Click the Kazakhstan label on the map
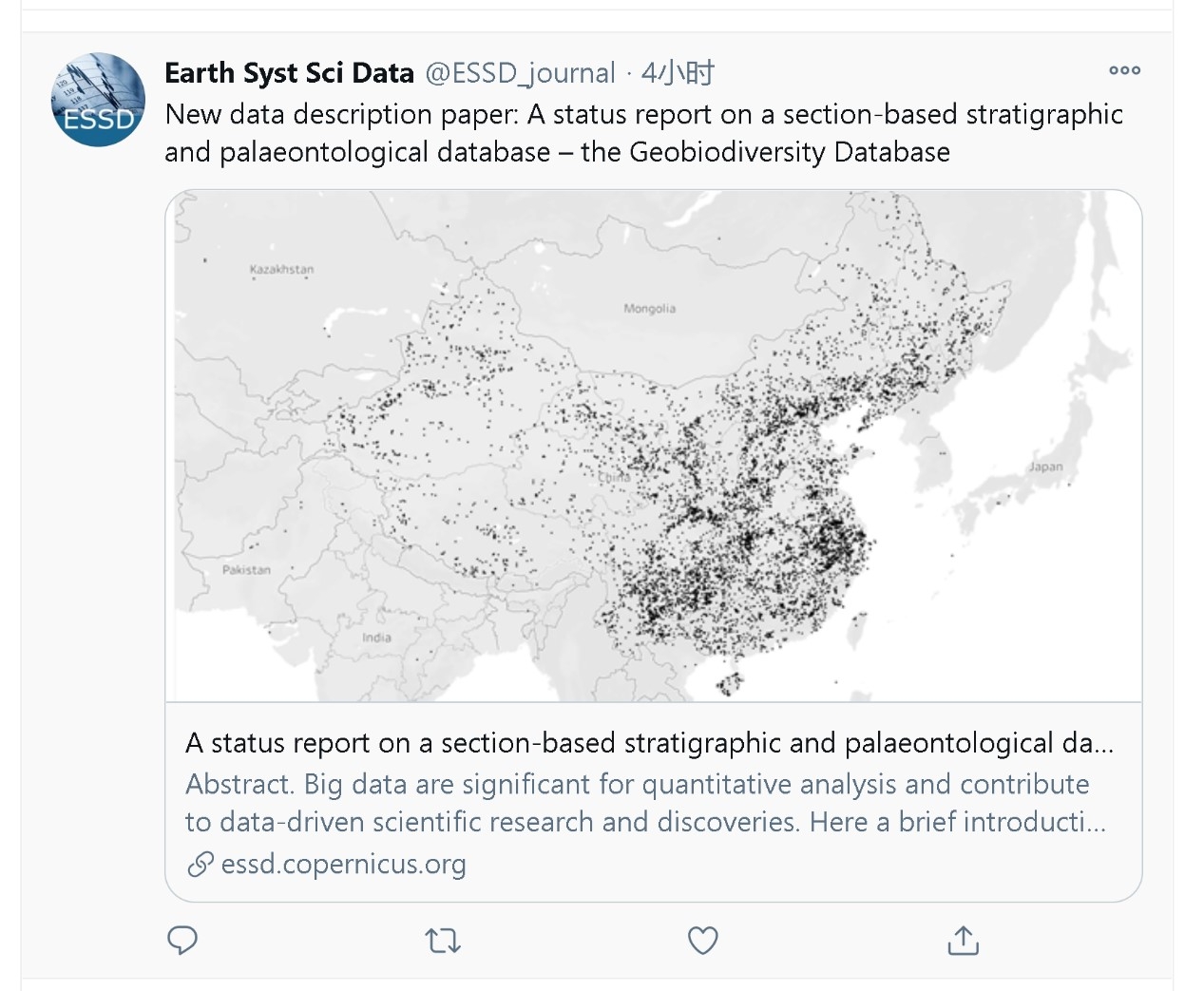Image resolution: width=1204 pixels, height=991 pixels. pos(281,270)
